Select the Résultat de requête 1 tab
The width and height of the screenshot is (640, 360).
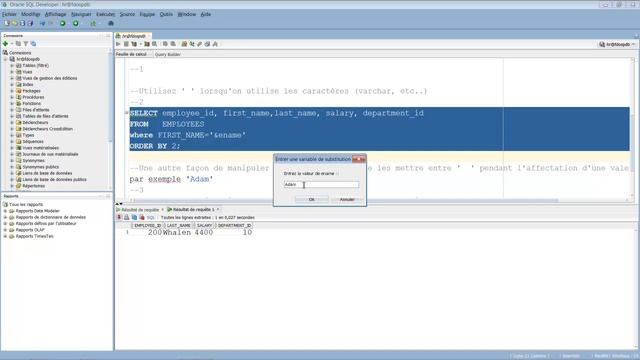click(193, 210)
